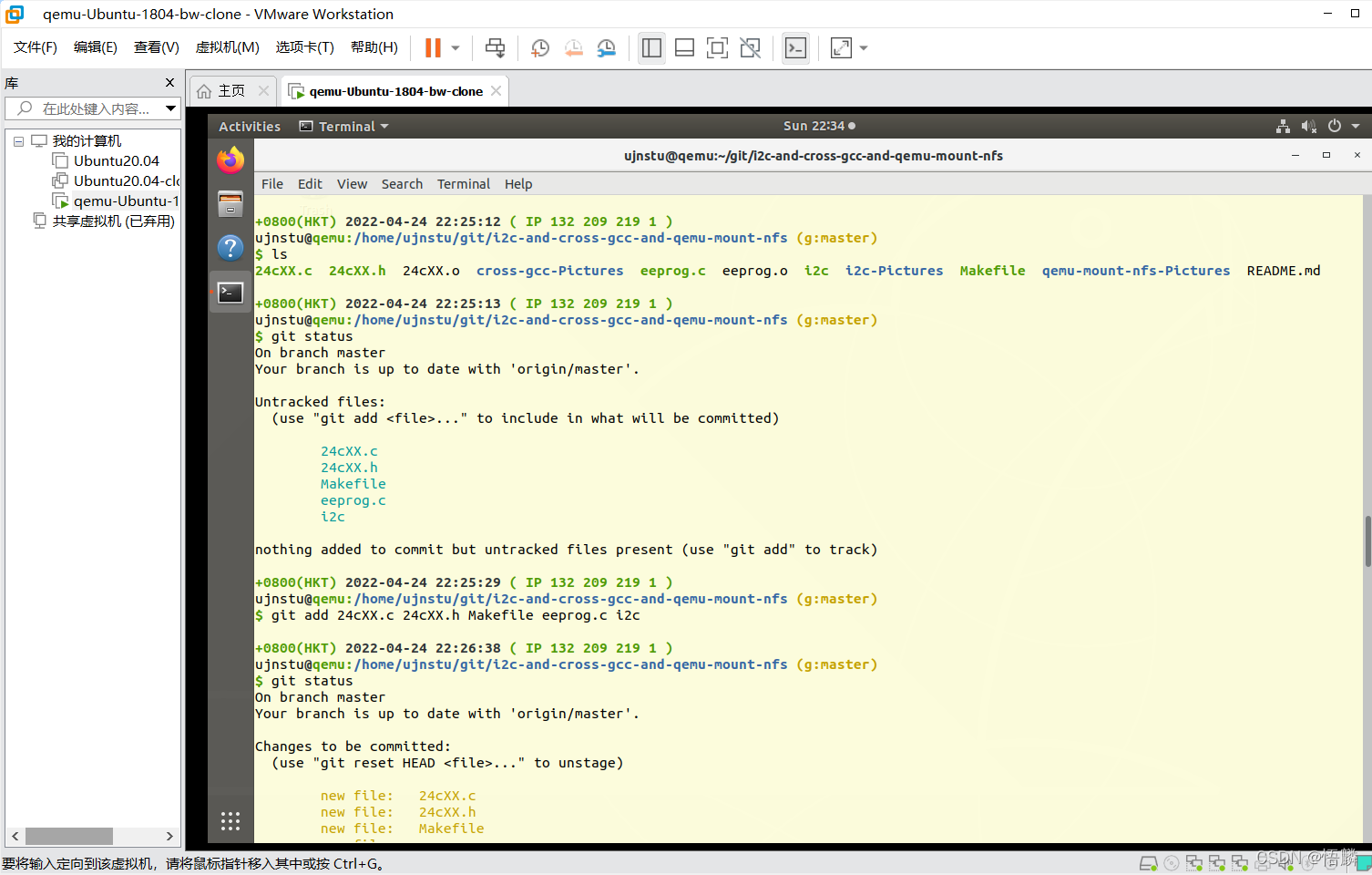1372x875 pixels.
Task: Open the terminal Terminal menu
Action: click(464, 184)
